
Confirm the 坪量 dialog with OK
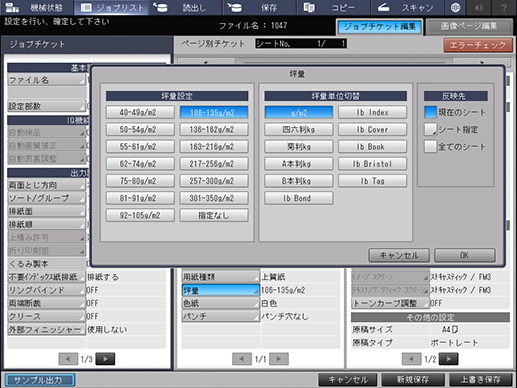click(x=465, y=255)
